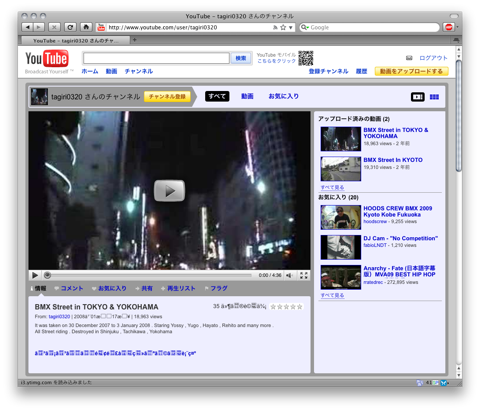Click the ログアウト logout link
The height and width of the screenshot is (411, 480).
[x=433, y=58]
